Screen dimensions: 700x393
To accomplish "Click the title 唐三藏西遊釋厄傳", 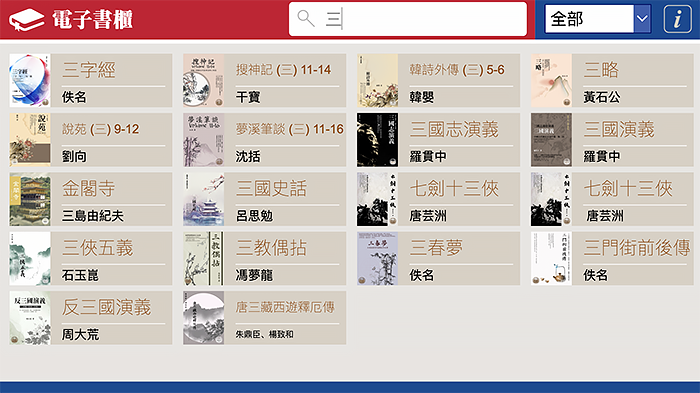I will coord(285,307).
